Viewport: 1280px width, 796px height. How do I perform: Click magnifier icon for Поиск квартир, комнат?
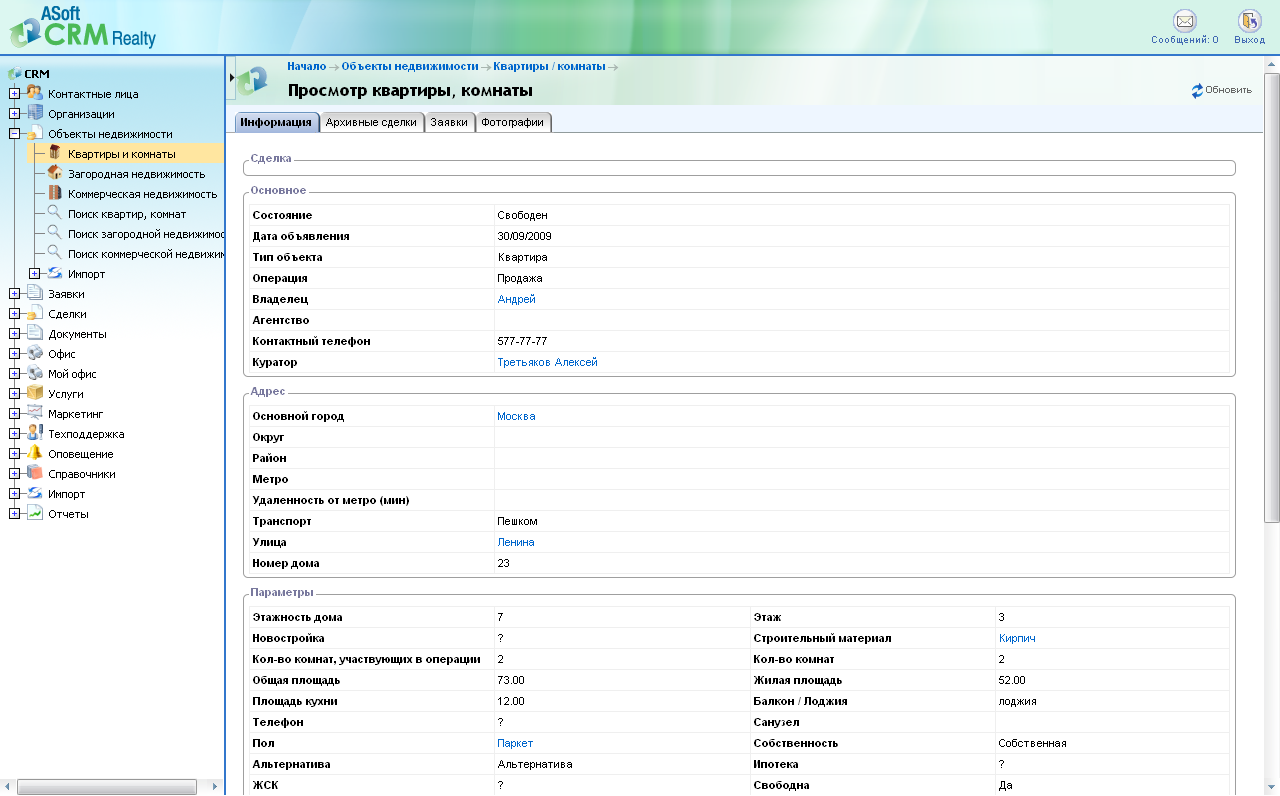tap(55, 213)
